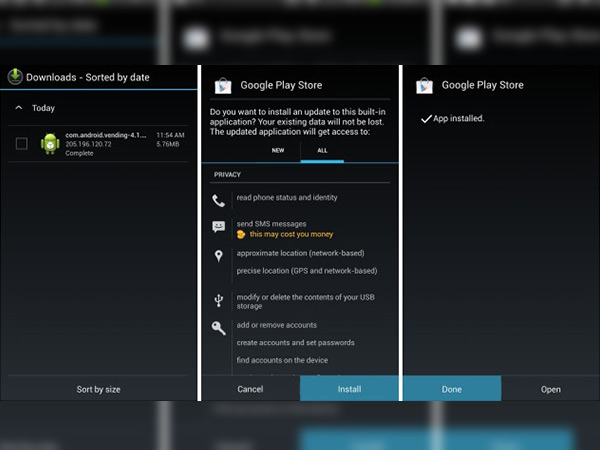Viewport: 600px width, 450px height.
Task: Select precise location (GPS and network-based)
Action: pos(307,271)
